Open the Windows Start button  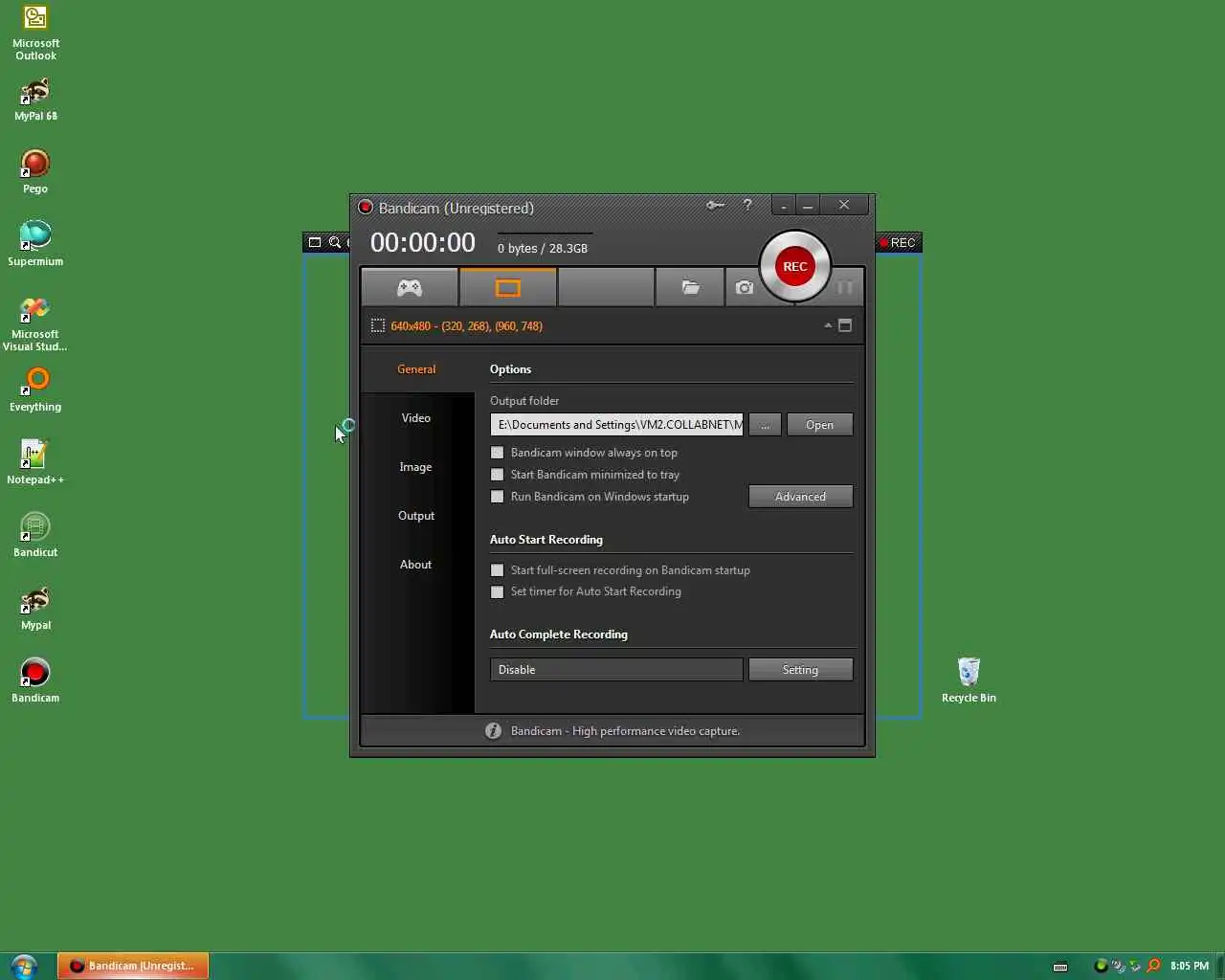coord(23,966)
